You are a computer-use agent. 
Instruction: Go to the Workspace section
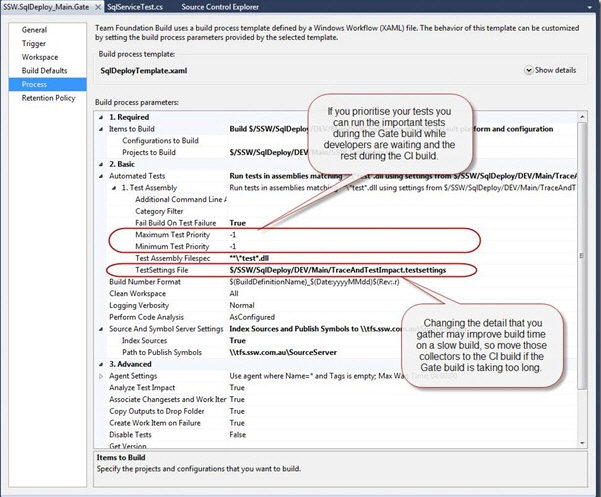41,58
